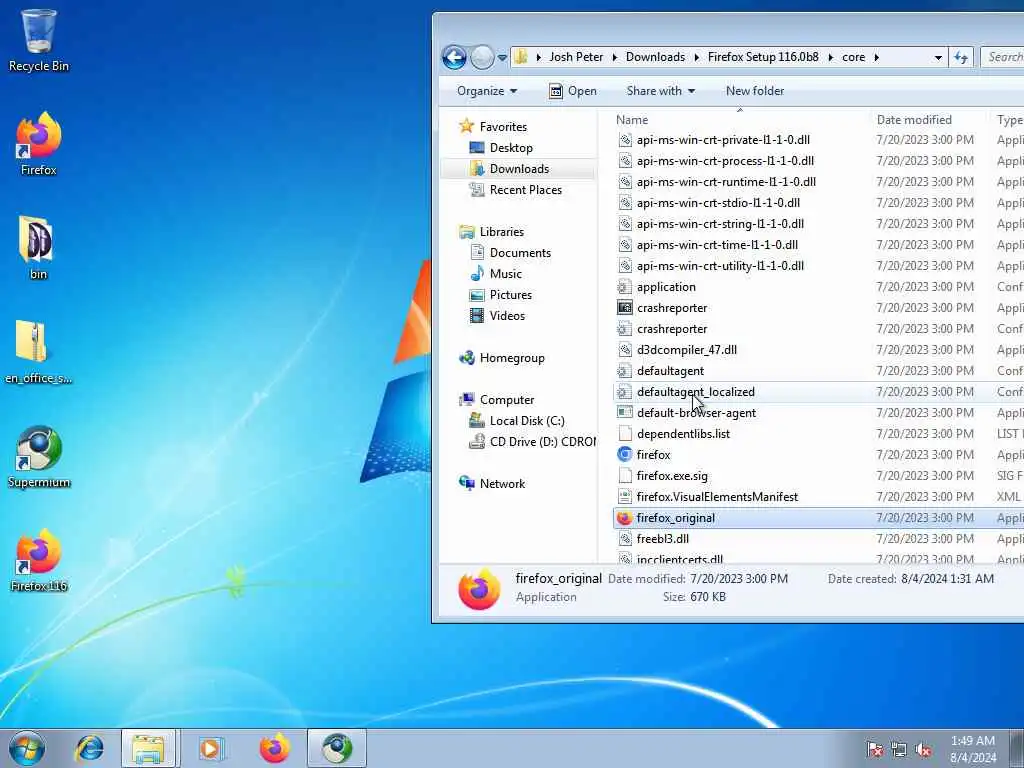Open Desktop in navigation pane
The width and height of the screenshot is (1024, 768).
coord(511,148)
